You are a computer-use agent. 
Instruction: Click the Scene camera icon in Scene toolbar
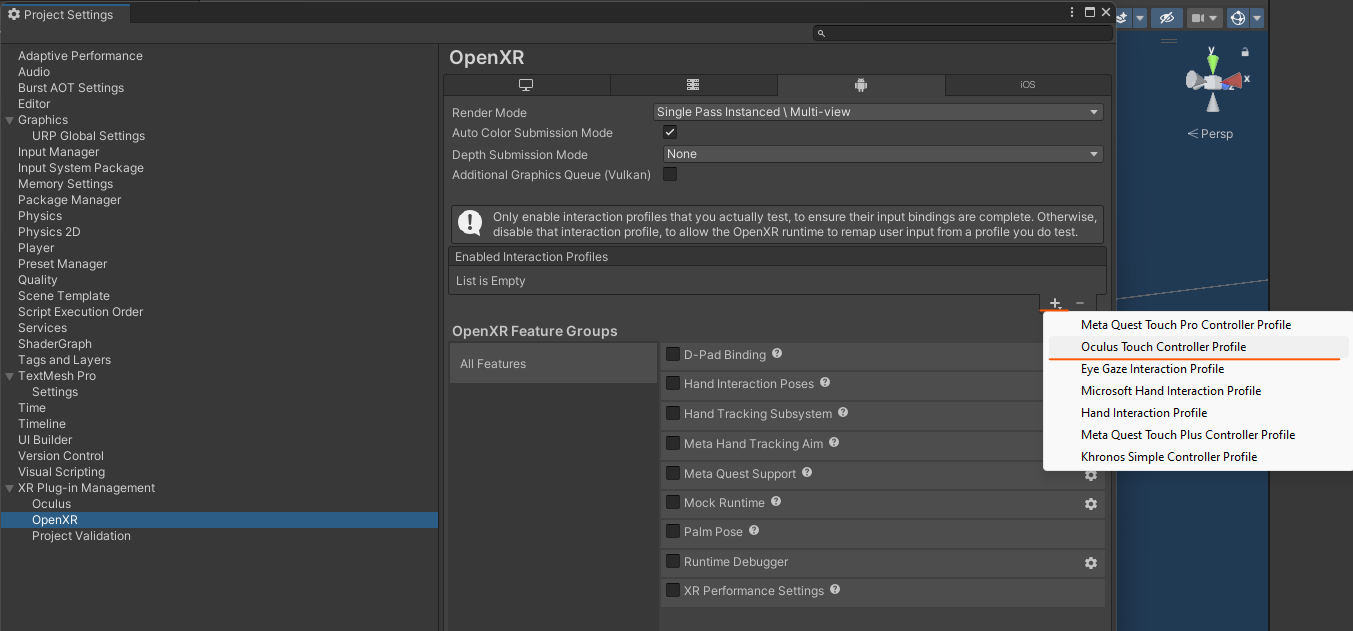(1197, 18)
